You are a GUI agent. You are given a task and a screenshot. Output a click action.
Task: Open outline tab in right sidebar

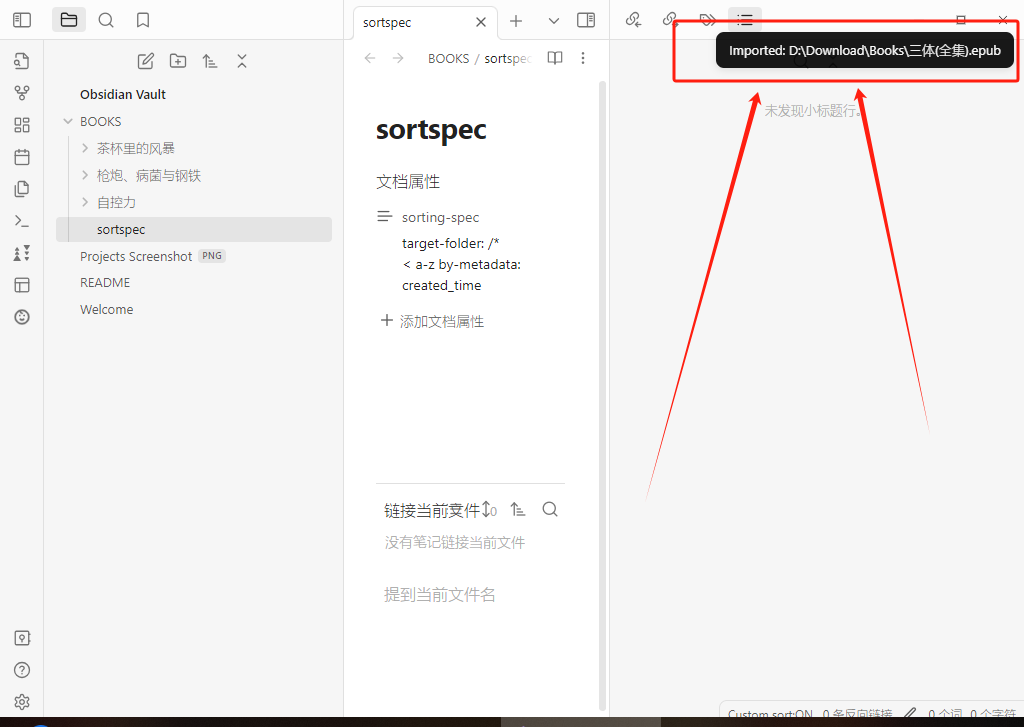coord(744,20)
